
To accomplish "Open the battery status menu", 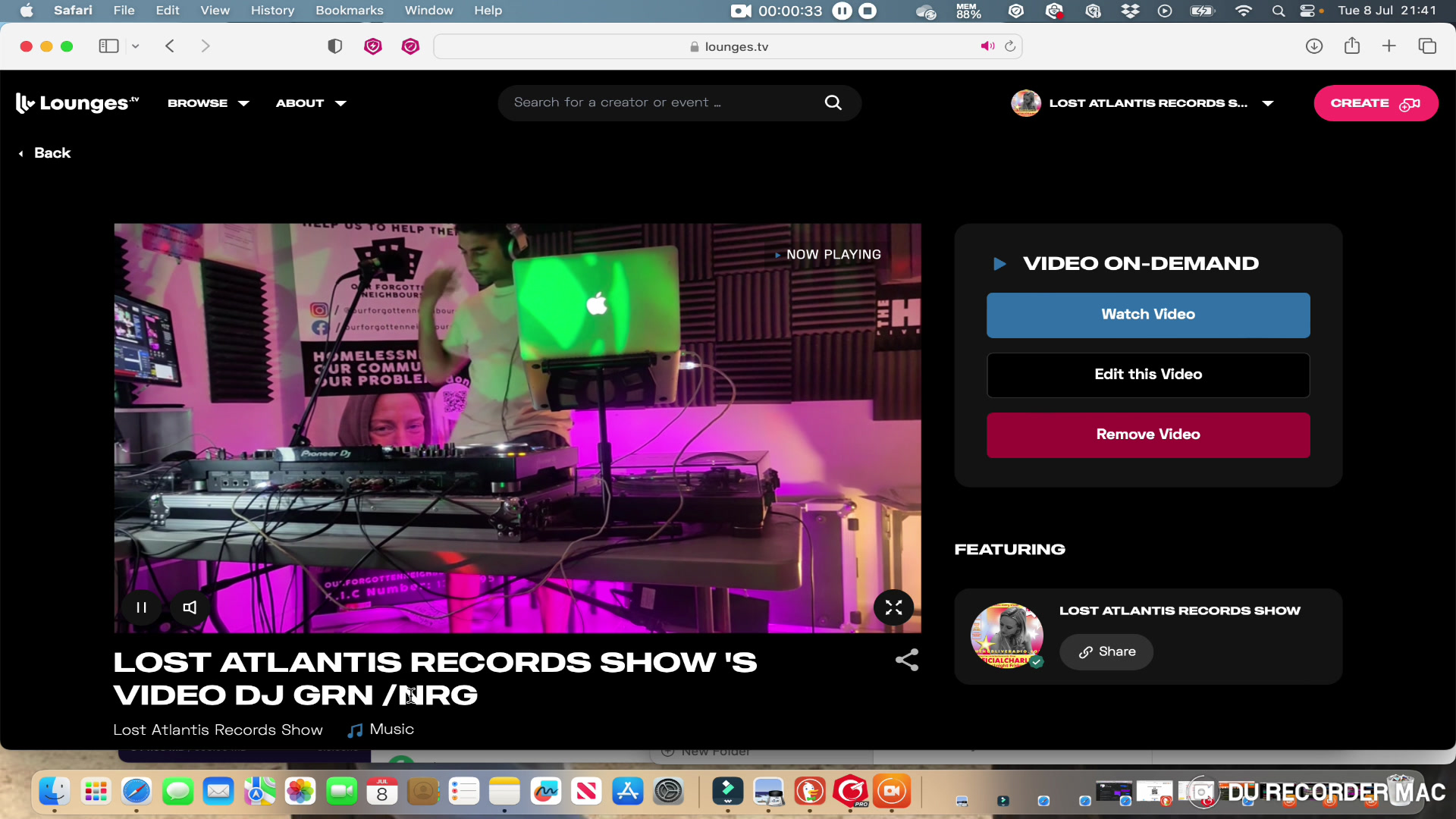I will click(1203, 11).
